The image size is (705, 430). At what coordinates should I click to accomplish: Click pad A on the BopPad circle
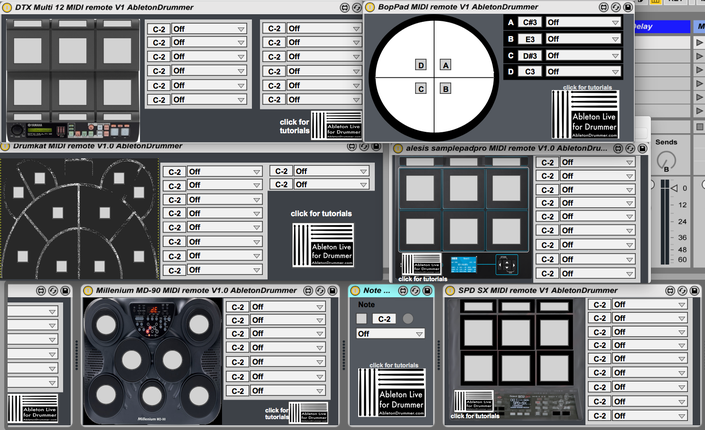click(445, 65)
